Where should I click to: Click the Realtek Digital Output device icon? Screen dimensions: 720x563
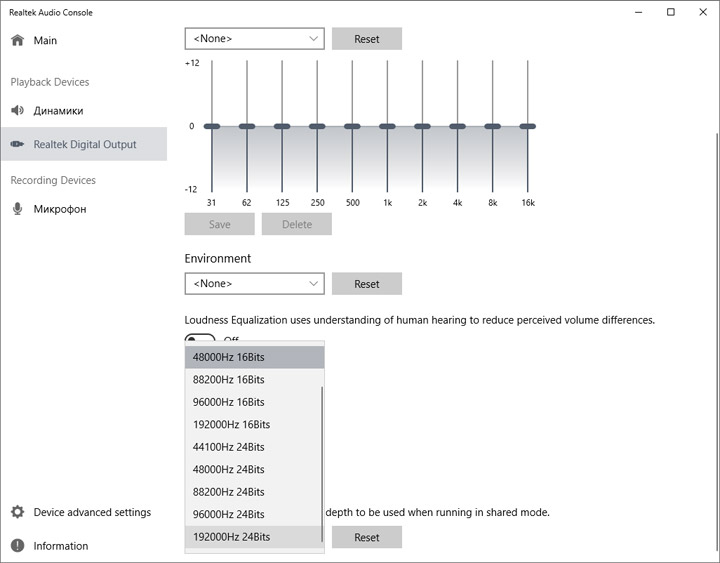pos(17,144)
